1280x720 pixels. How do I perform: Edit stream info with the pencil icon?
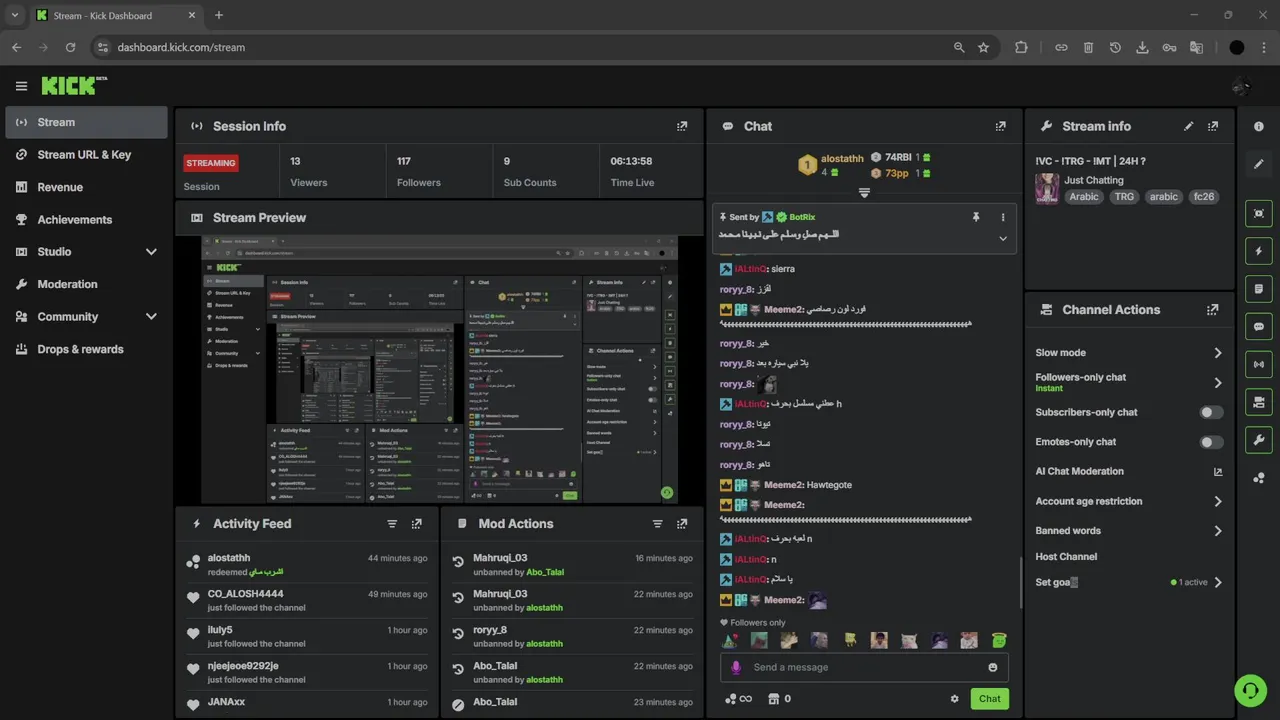(x=1189, y=126)
